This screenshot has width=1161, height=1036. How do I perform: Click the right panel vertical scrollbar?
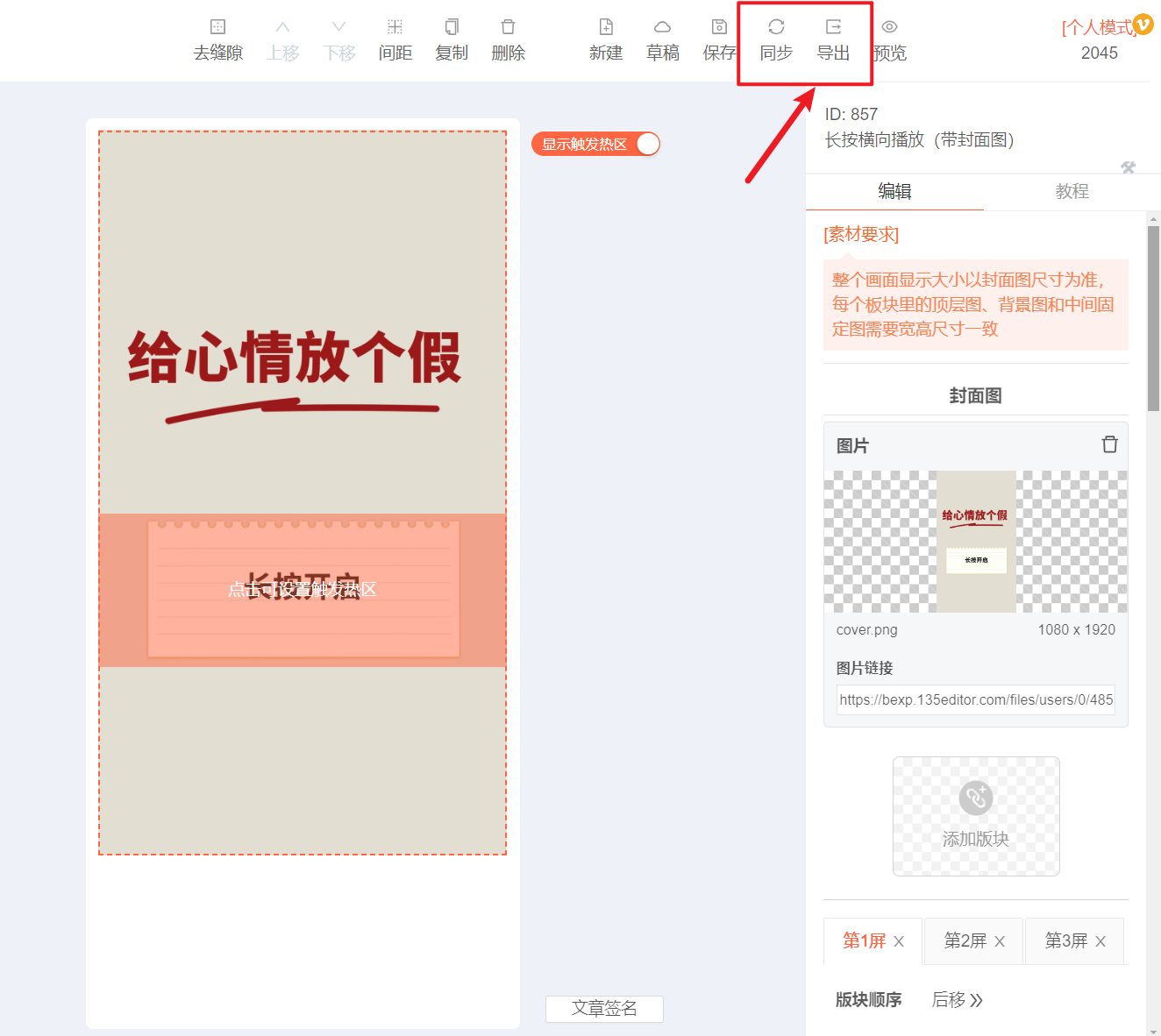pyautogui.click(x=1153, y=318)
